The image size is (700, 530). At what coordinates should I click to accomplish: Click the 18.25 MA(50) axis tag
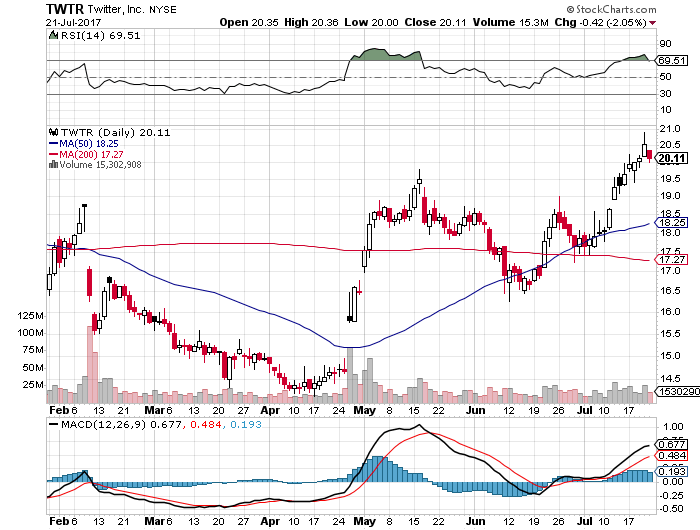[x=671, y=222]
